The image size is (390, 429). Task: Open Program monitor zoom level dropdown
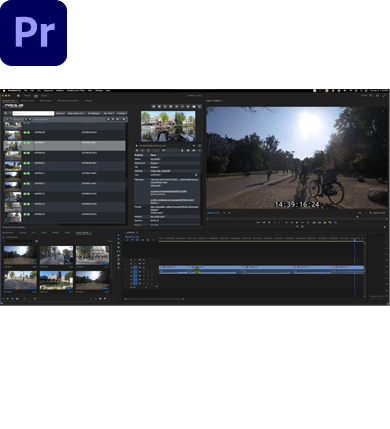point(230,213)
